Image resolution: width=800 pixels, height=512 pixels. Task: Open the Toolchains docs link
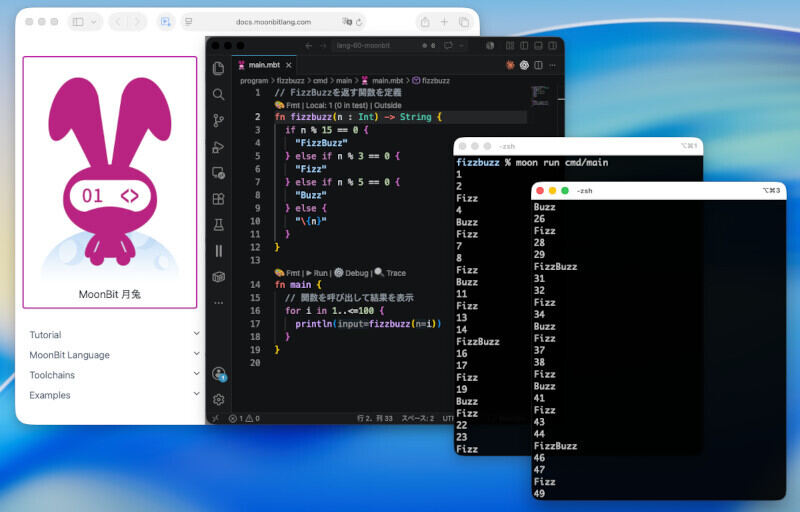tap(52, 375)
